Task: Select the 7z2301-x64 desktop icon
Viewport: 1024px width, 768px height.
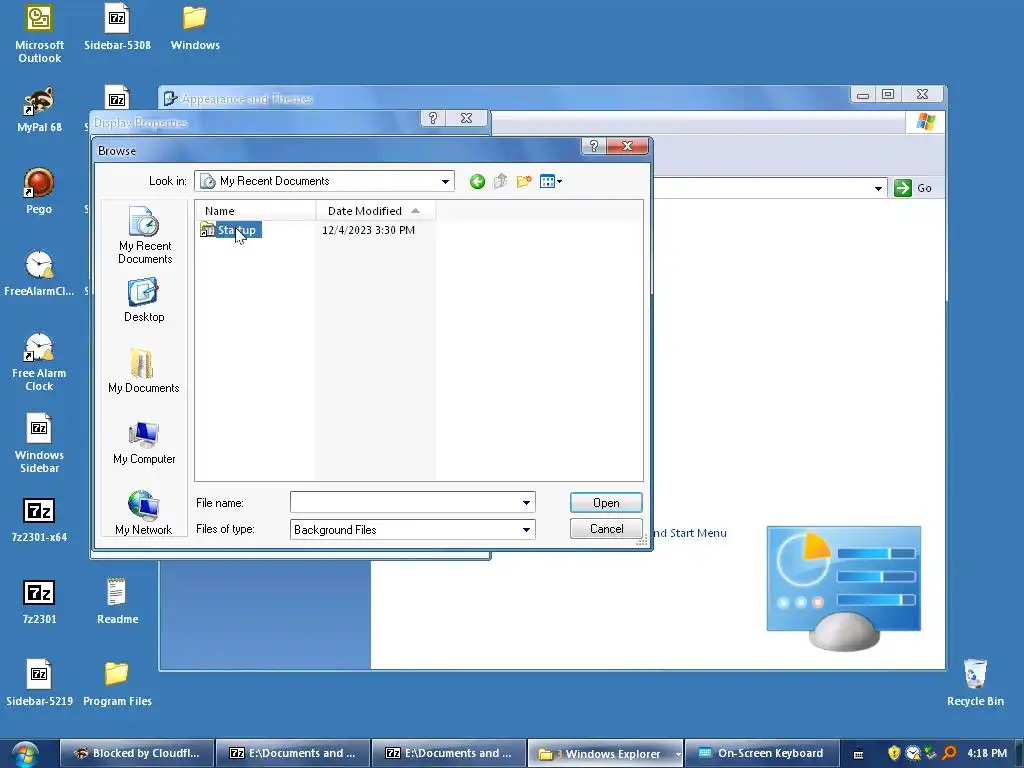Action: tap(39, 520)
